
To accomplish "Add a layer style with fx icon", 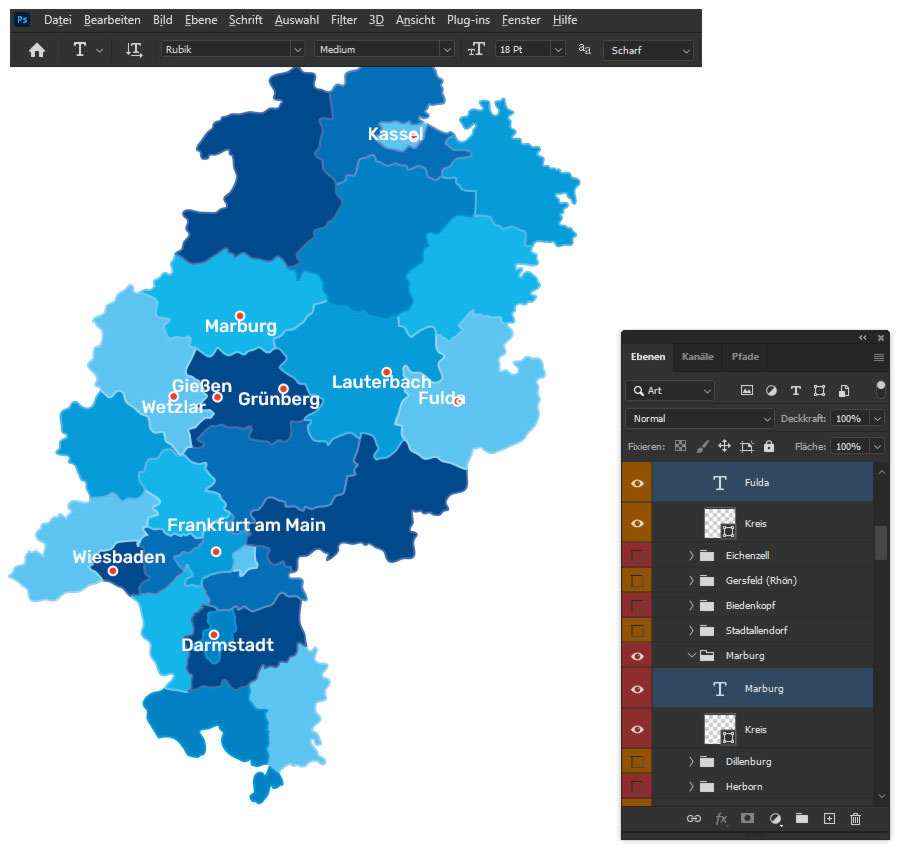I will [720, 818].
